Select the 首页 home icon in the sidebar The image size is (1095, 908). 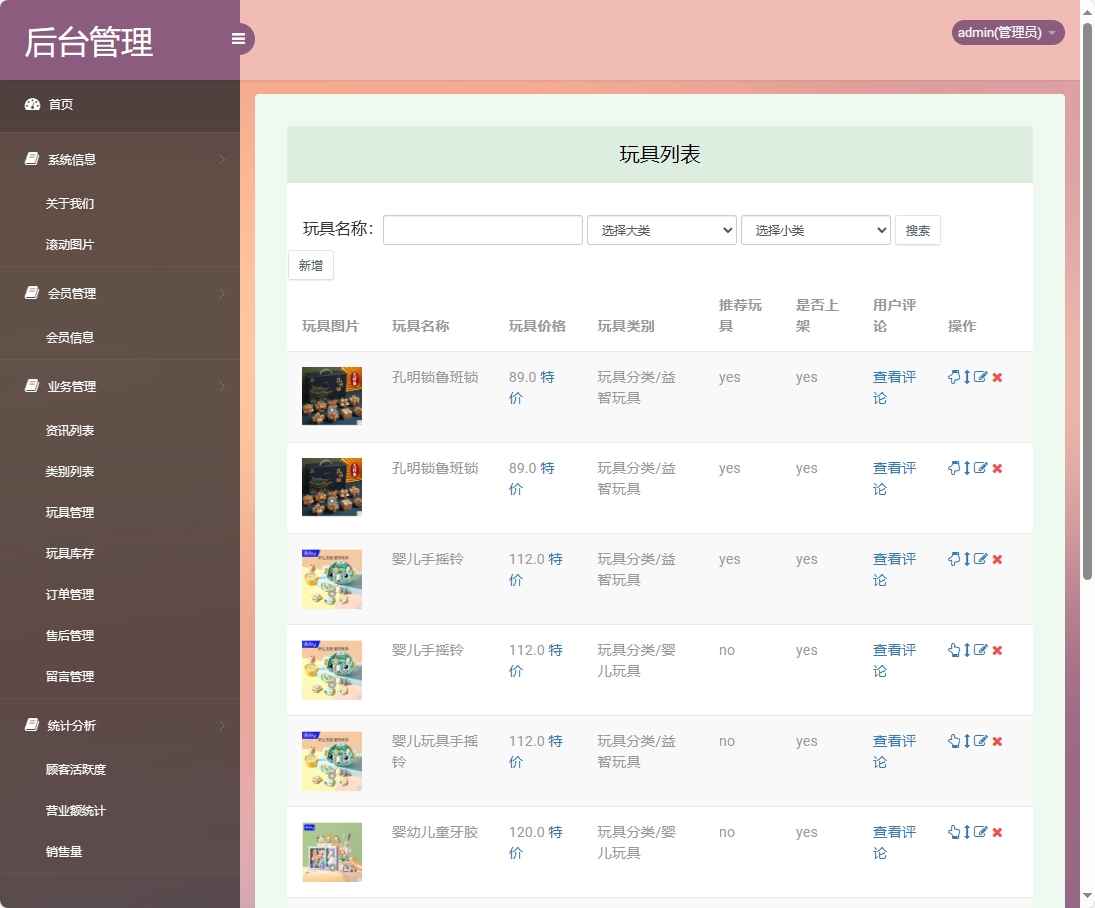click(30, 104)
